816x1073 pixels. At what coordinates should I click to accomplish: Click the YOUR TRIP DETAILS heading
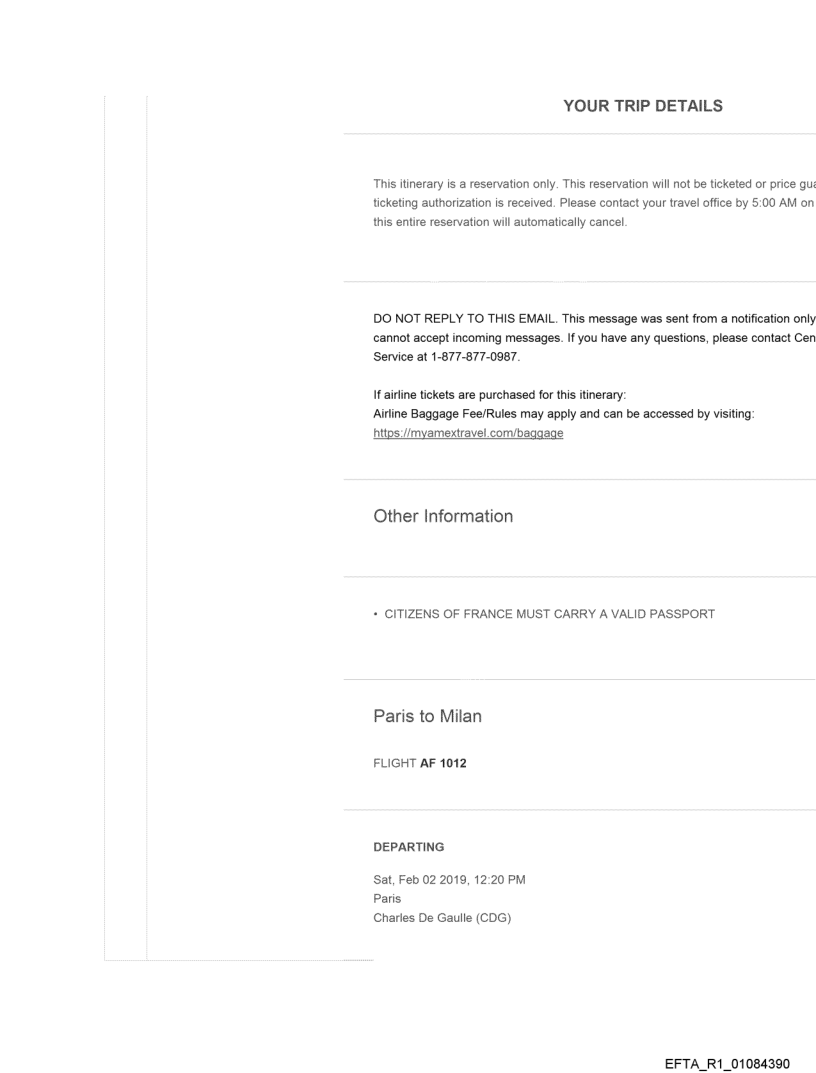point(643,107)
